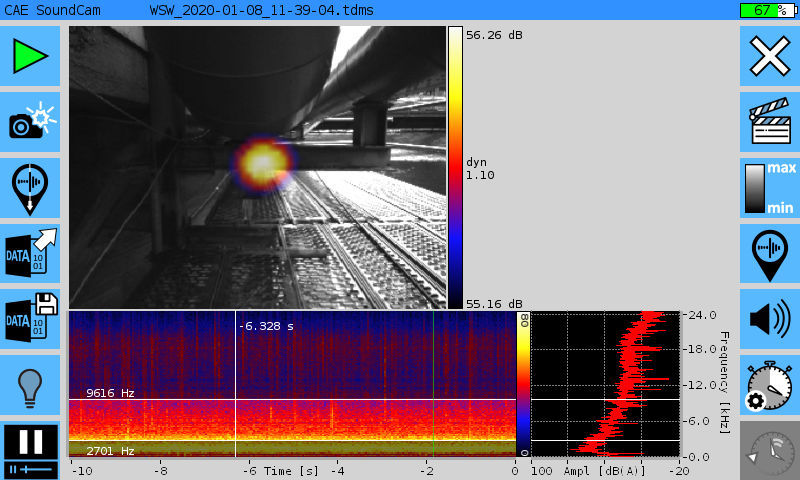Click the battery 67% indicator

pyautogui.click(x=763, y=10)
